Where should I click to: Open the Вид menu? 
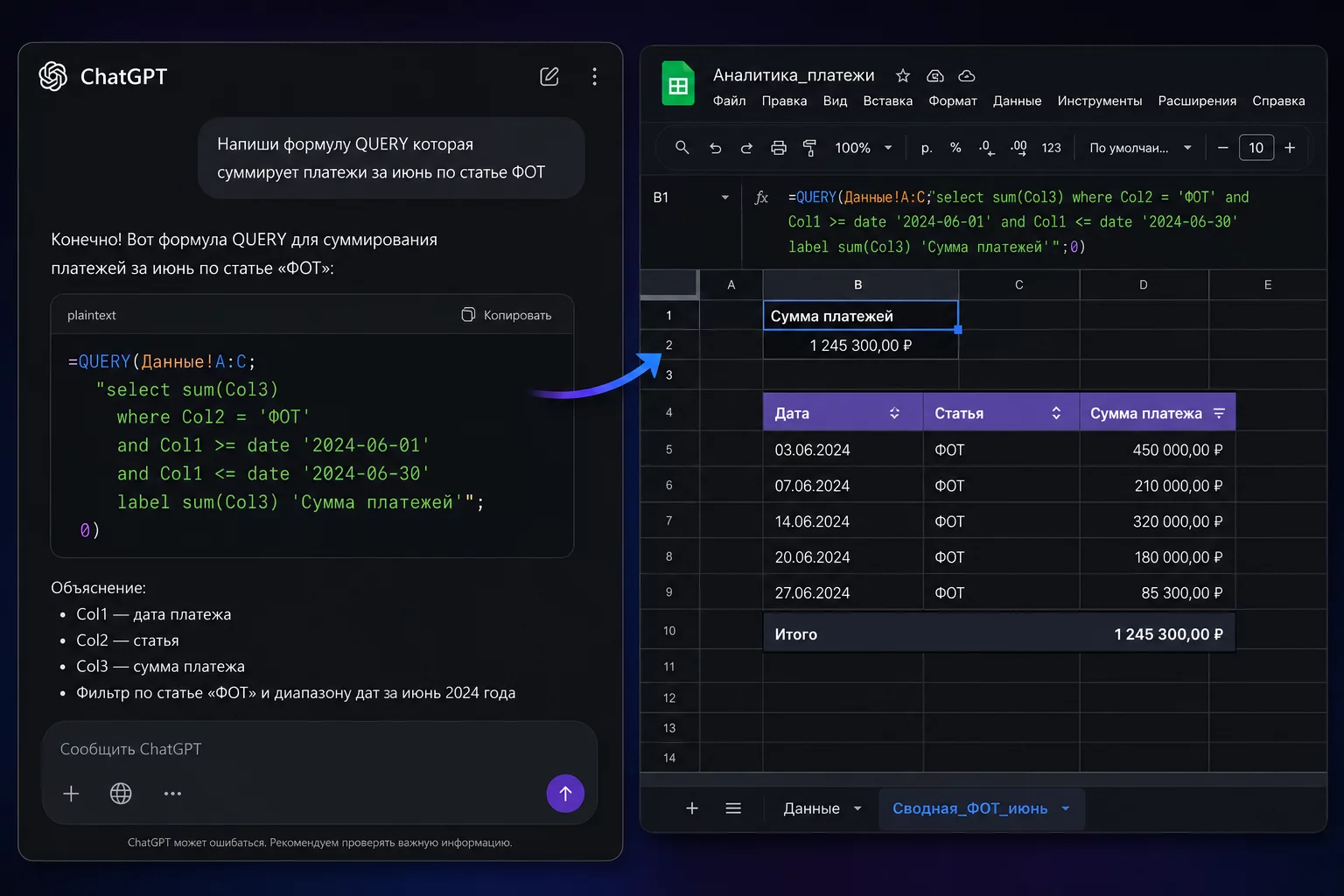[x=835, y=101]
